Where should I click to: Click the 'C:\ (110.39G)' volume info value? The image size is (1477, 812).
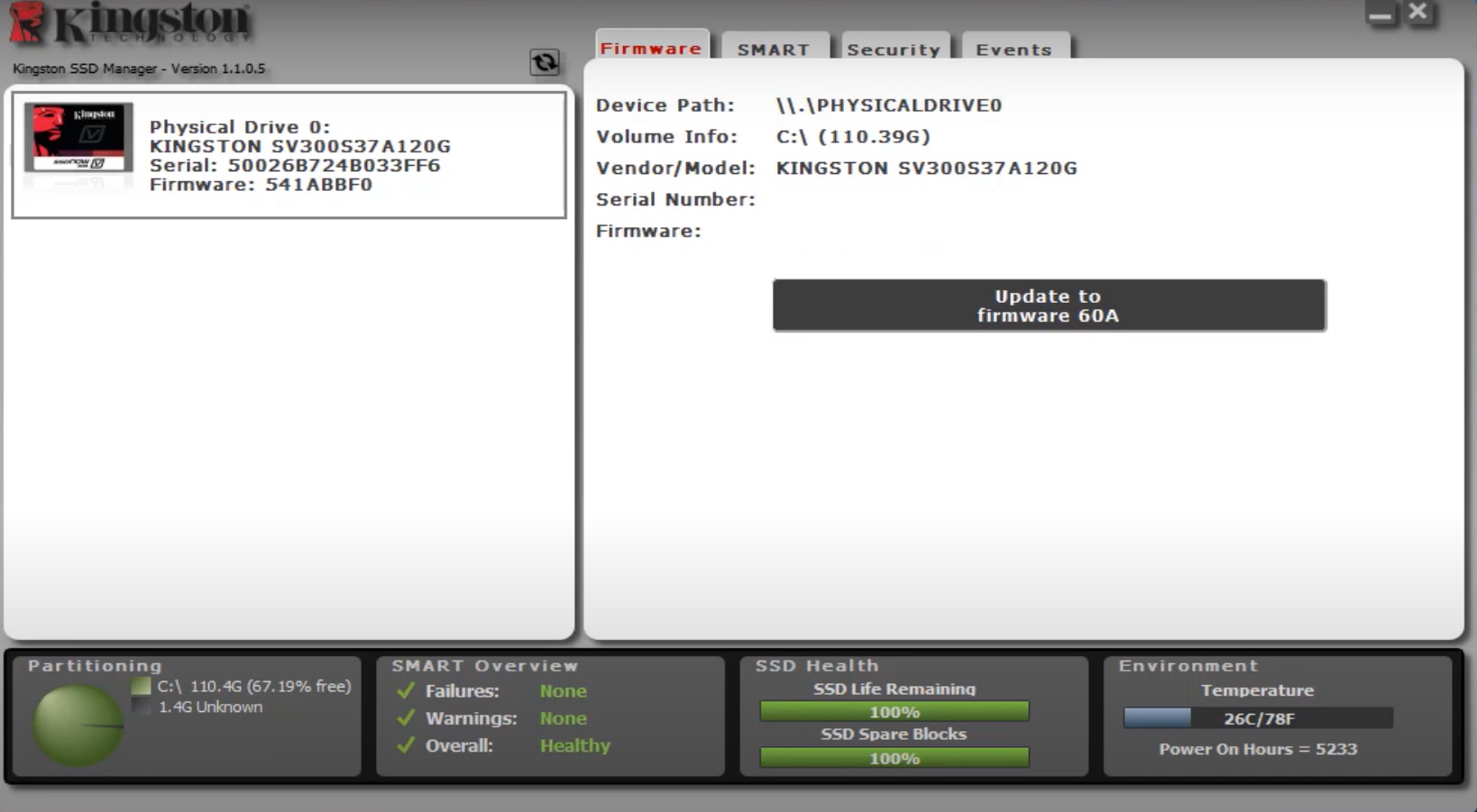853,137
